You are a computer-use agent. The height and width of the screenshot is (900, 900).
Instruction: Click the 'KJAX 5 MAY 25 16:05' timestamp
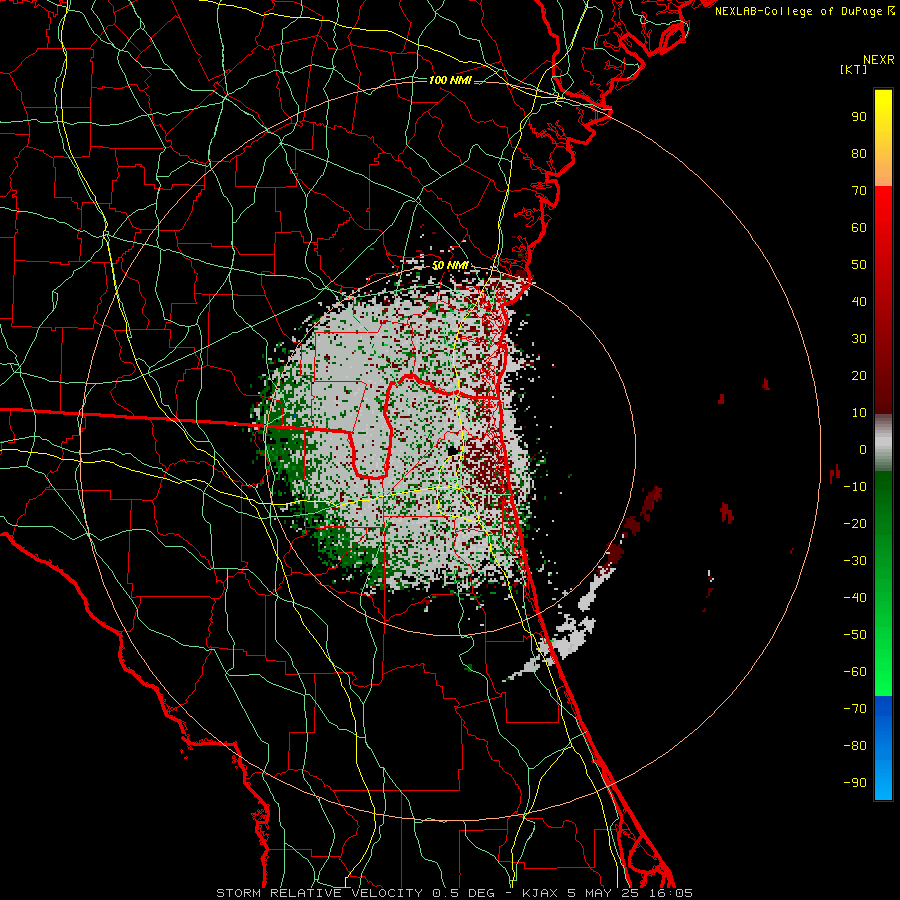click(x=607, y=893)
